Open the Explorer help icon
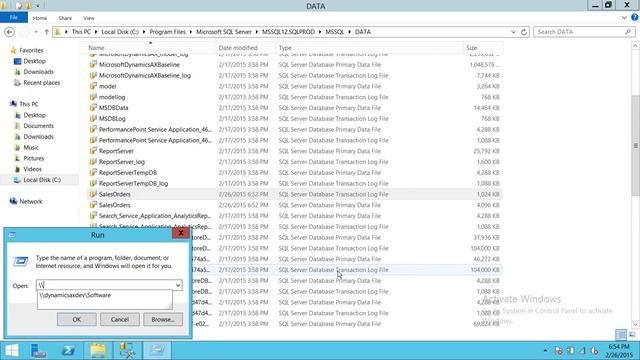Image resolution: width=640 pixels, height=360 pixels. tap(635, 18)
